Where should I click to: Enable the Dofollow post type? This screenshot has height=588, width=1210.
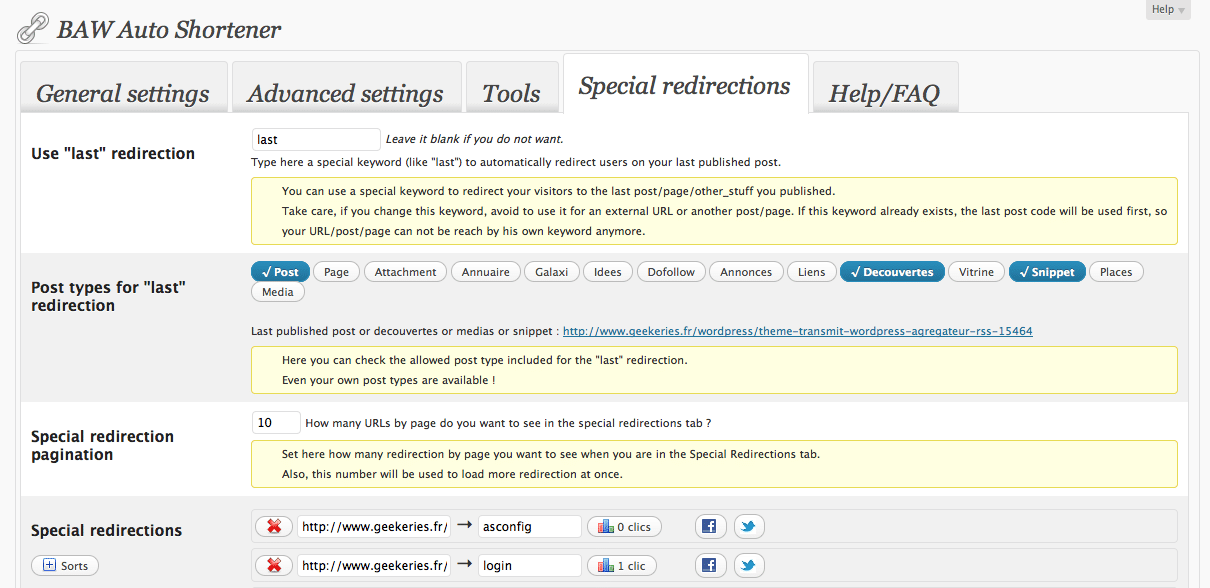[671, 272]
